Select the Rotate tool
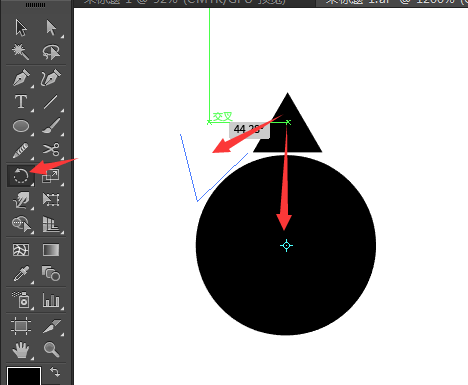The image size is (468, 385). 21,176
